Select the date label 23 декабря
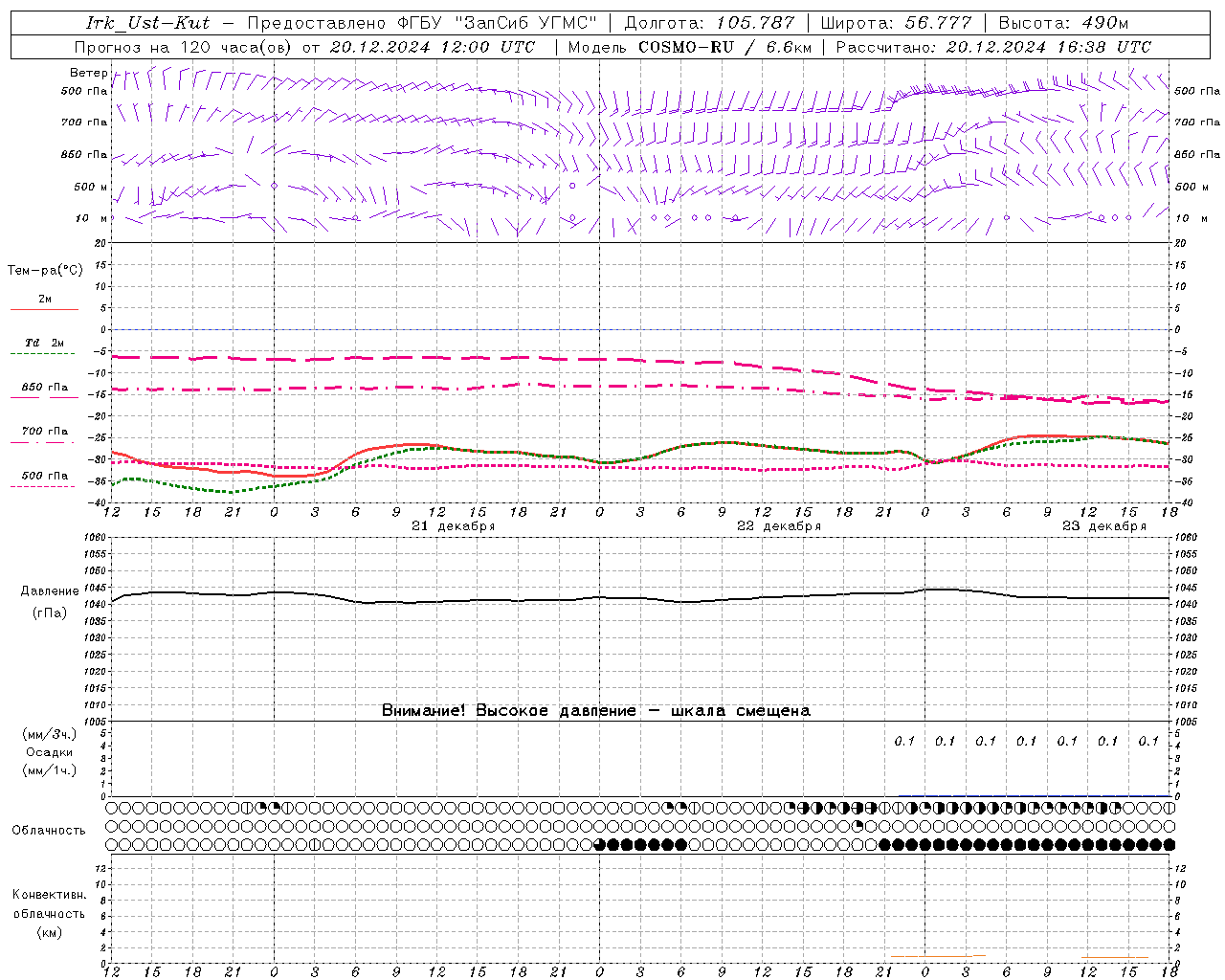The width and height of the screenshot is (1225, 980). tap(1104, 526)
